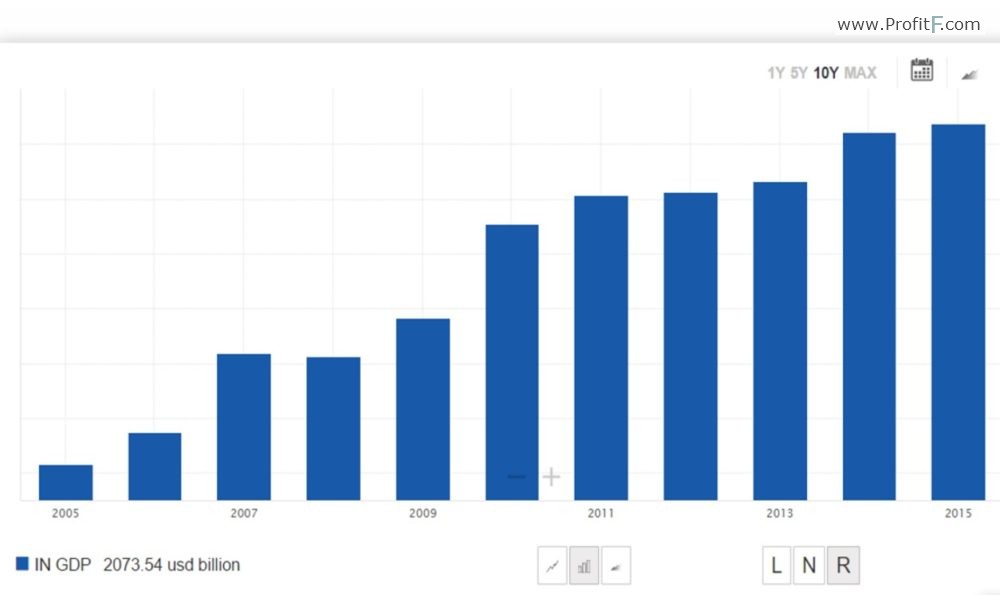Screen dimensions: 1000x595
Task: Click the 2007 axis label
Action: pyautogui.click(x=244, y=513)
